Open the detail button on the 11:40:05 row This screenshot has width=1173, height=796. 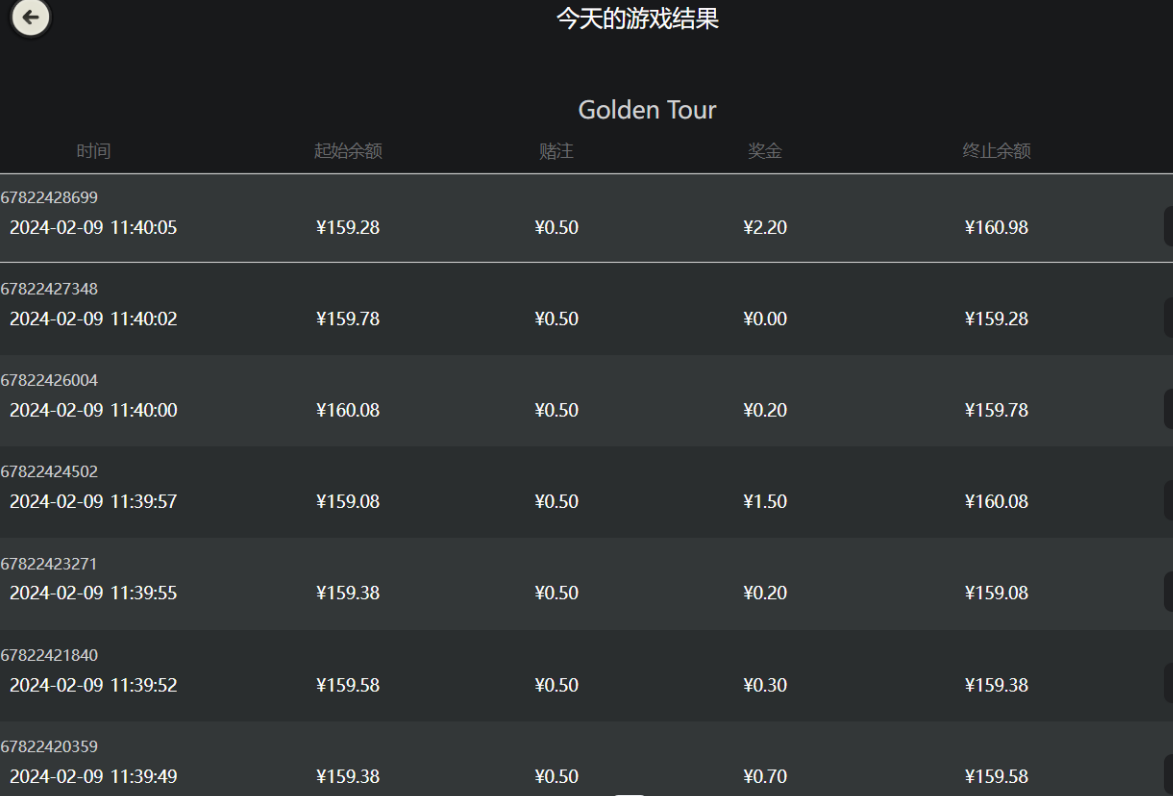(1169, 227)
